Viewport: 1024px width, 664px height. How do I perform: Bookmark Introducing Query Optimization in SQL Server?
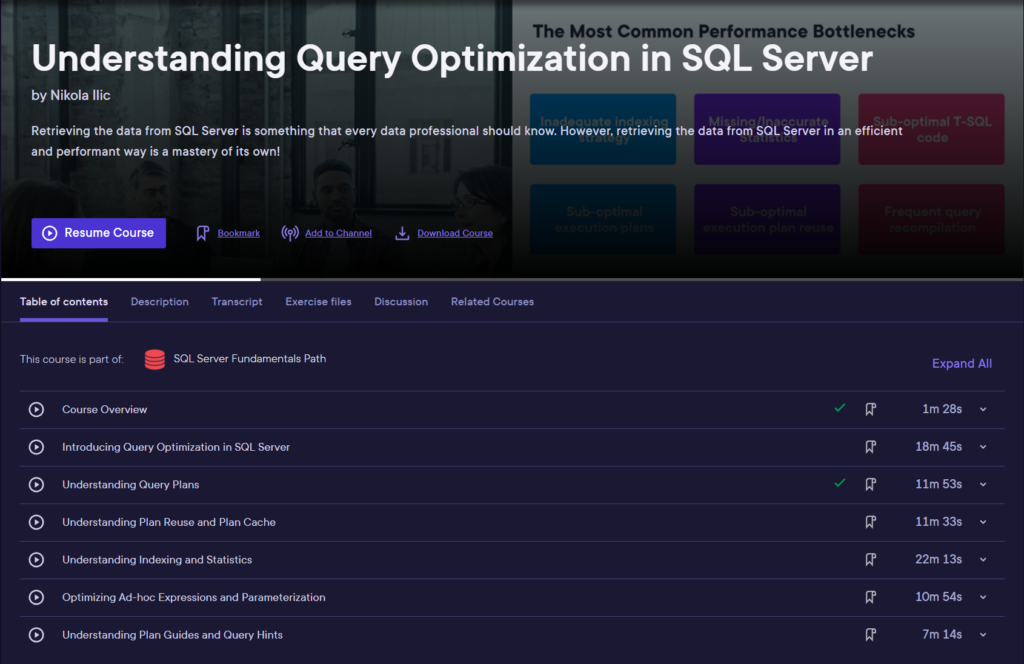click(x=871, y=447)
